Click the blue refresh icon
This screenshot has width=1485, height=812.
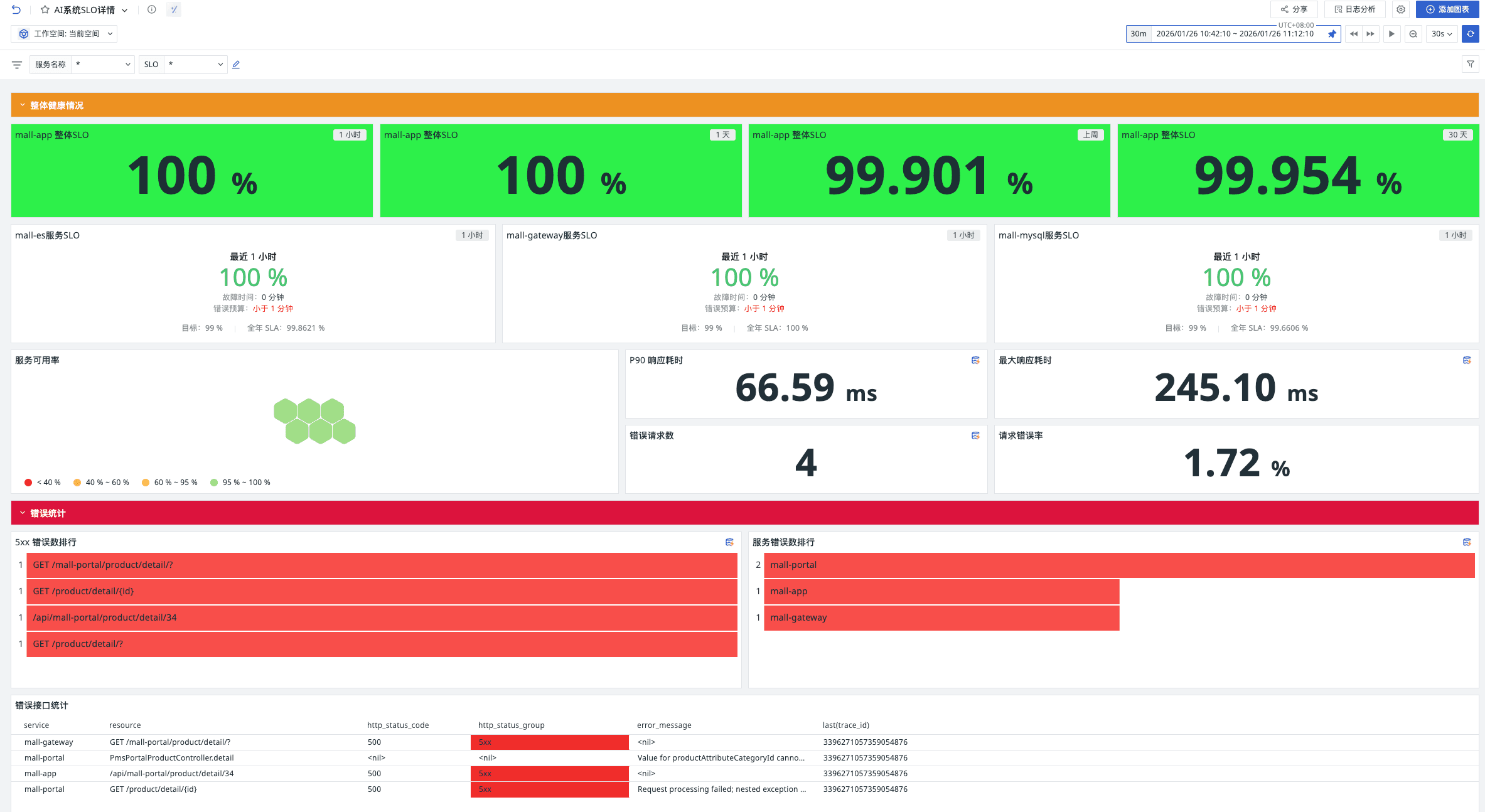[x=1470, y=34]
